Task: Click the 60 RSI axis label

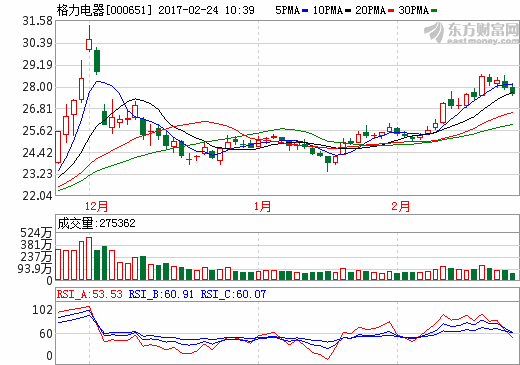Action: [x=46, y=334]
